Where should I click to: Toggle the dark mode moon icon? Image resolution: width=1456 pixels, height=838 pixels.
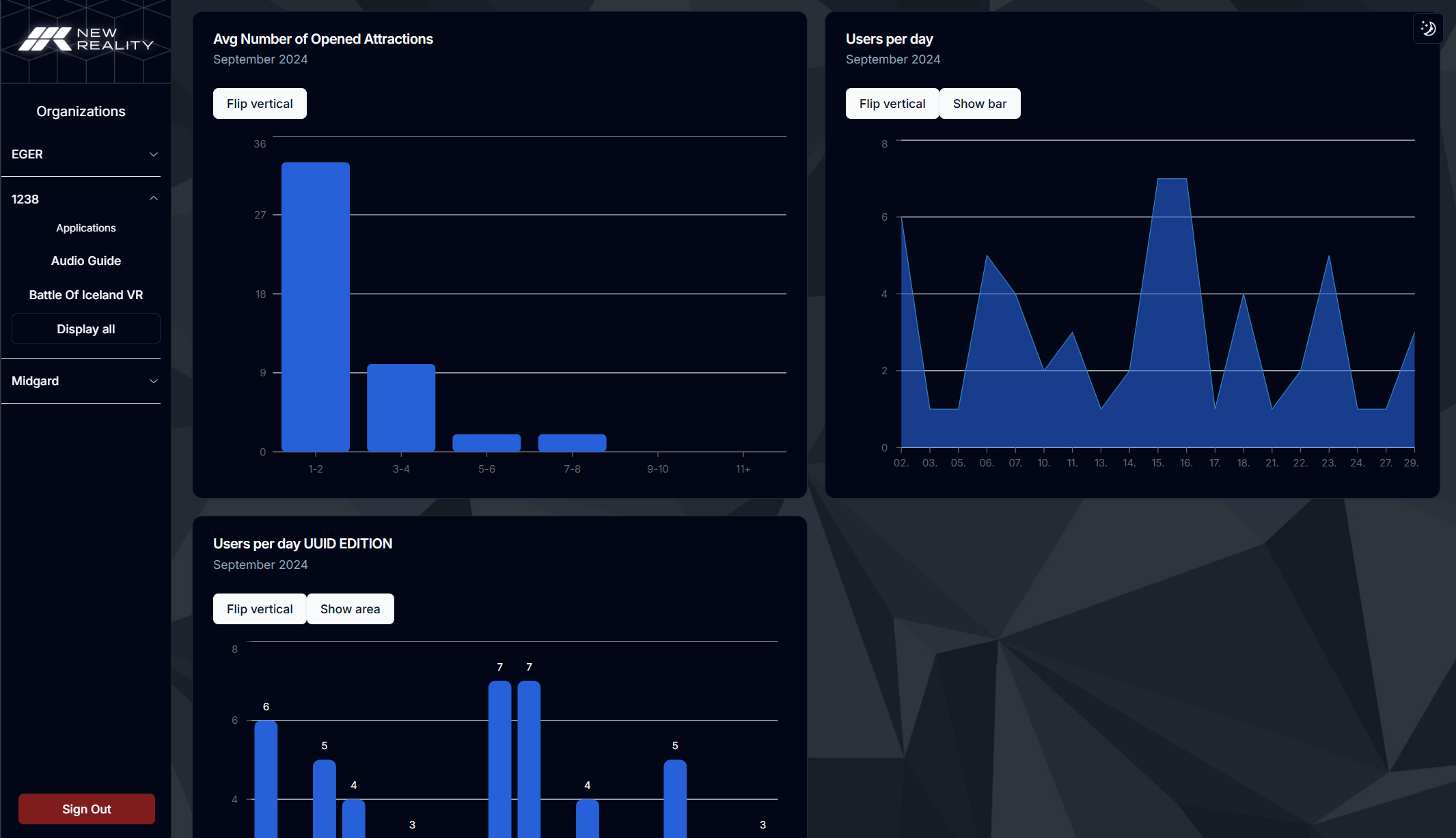pyautogui.click(x=1428, y=29)
